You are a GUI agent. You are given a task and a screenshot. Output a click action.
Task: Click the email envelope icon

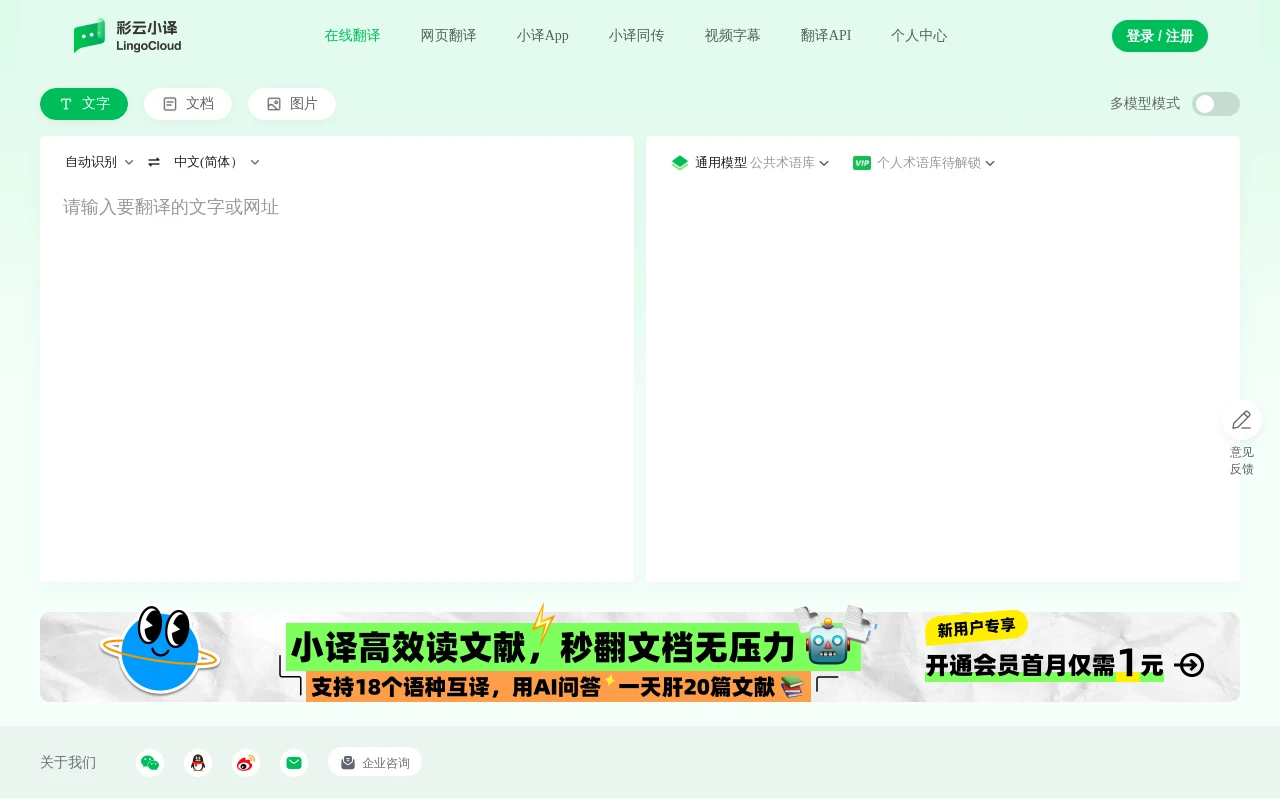(294, 762)
